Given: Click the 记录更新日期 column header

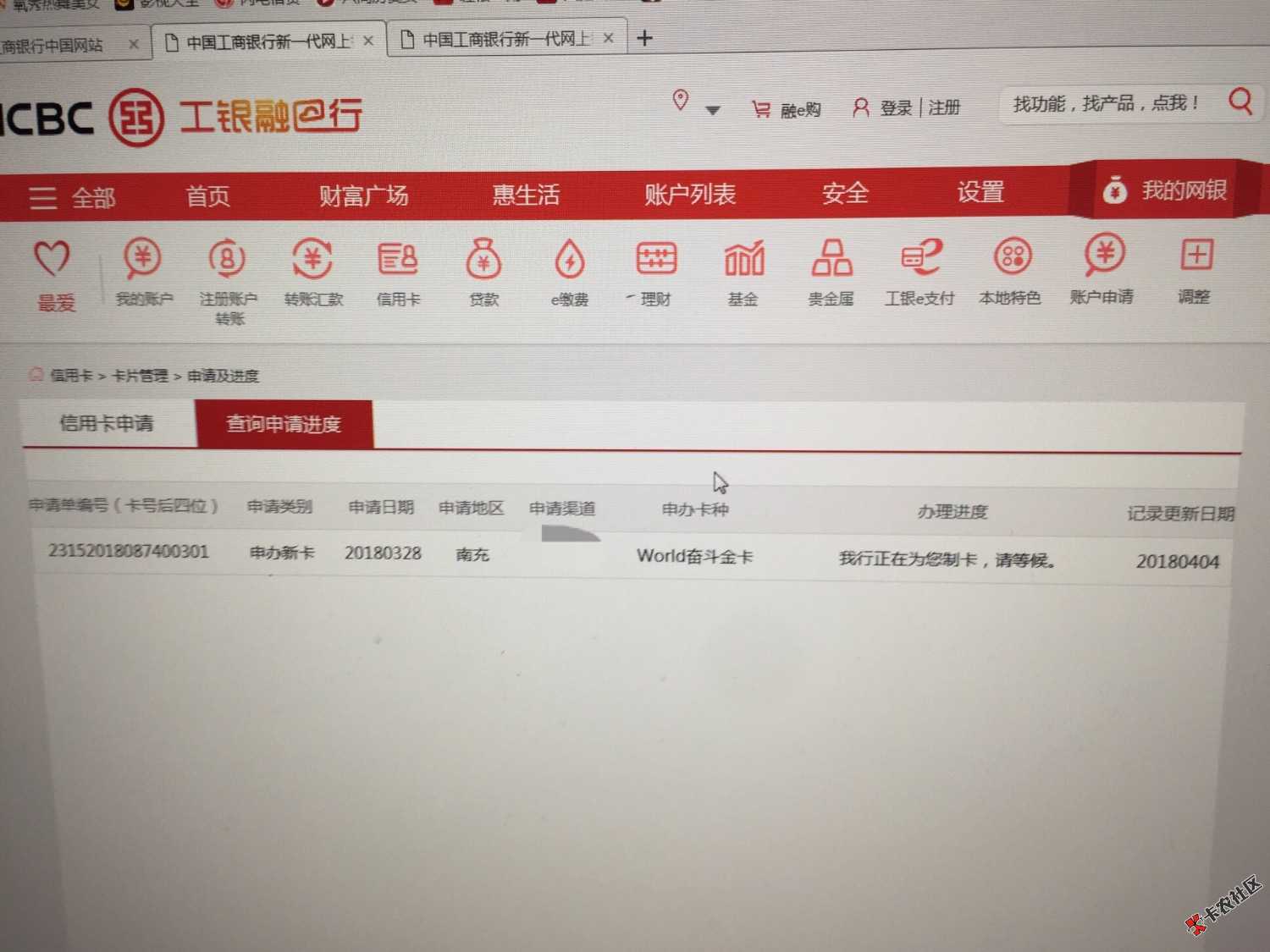Looking at the screenshot, I should point(1180,514).
